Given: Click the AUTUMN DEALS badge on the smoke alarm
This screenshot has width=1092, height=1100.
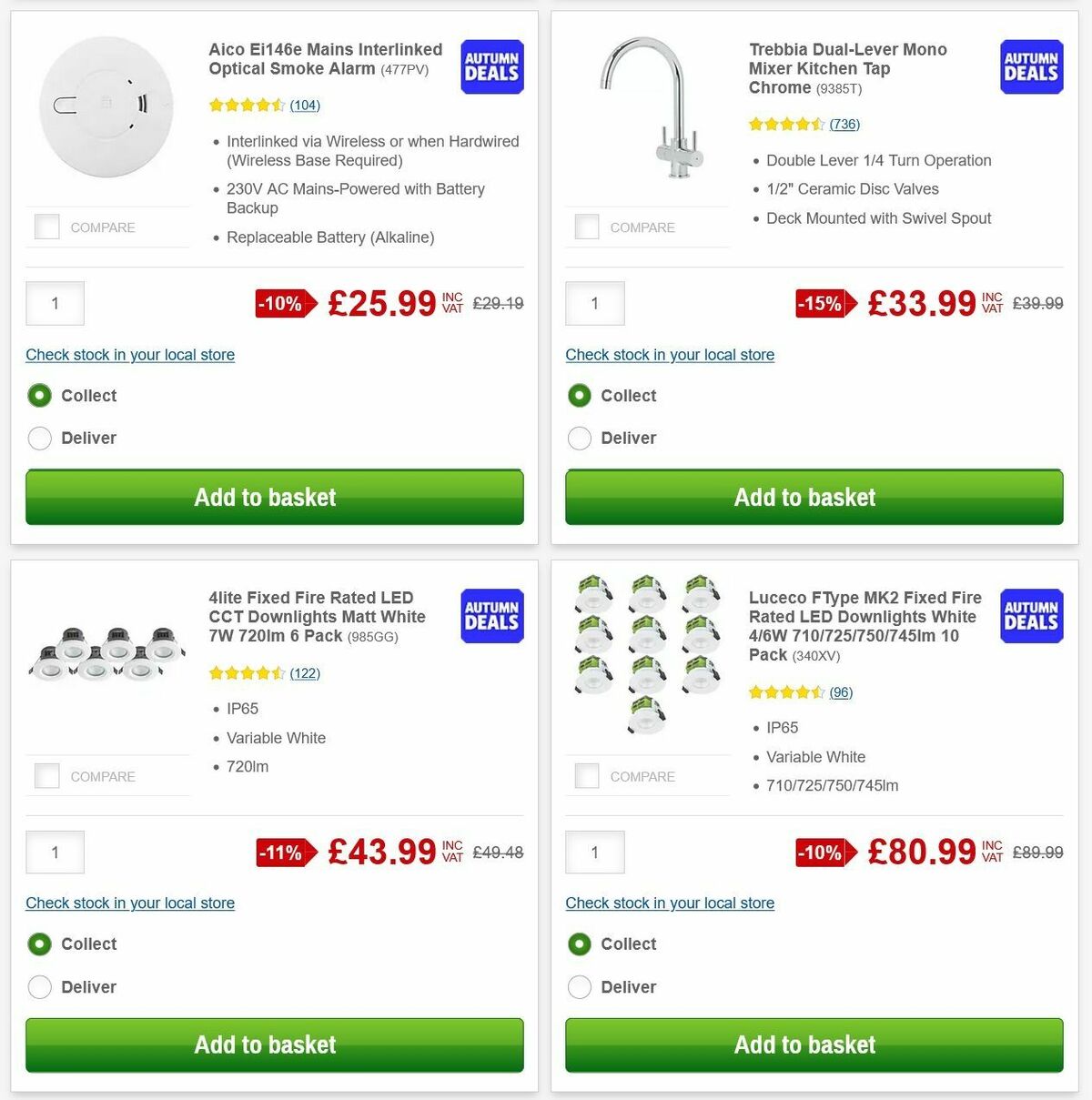Looking at the screenshot, I should (x=490, y=66).
